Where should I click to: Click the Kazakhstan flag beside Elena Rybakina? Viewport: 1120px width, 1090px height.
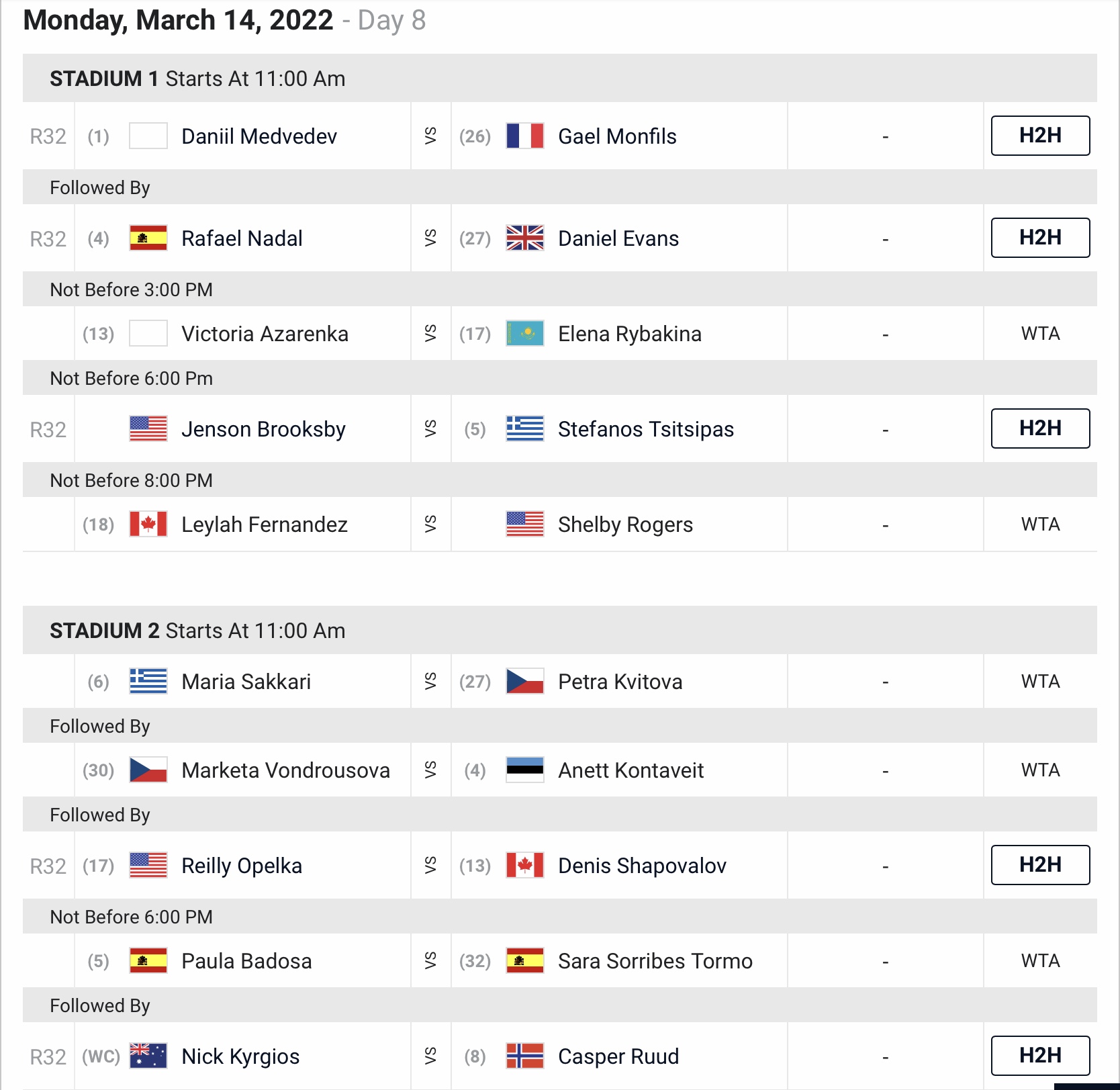(x=524, y=333)
